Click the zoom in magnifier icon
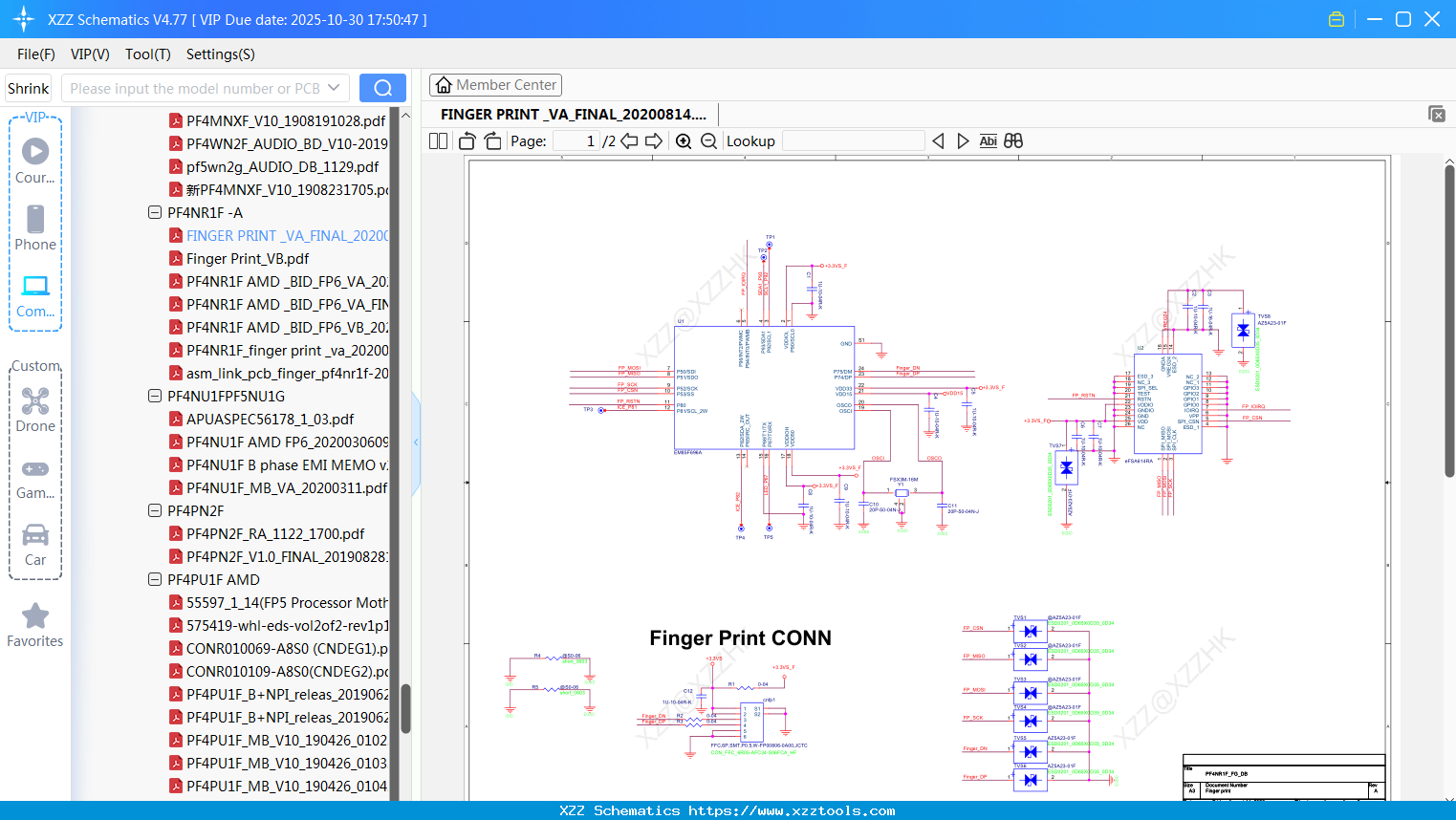This screenshot has height=820, width=1456. (x=684, y=141)
